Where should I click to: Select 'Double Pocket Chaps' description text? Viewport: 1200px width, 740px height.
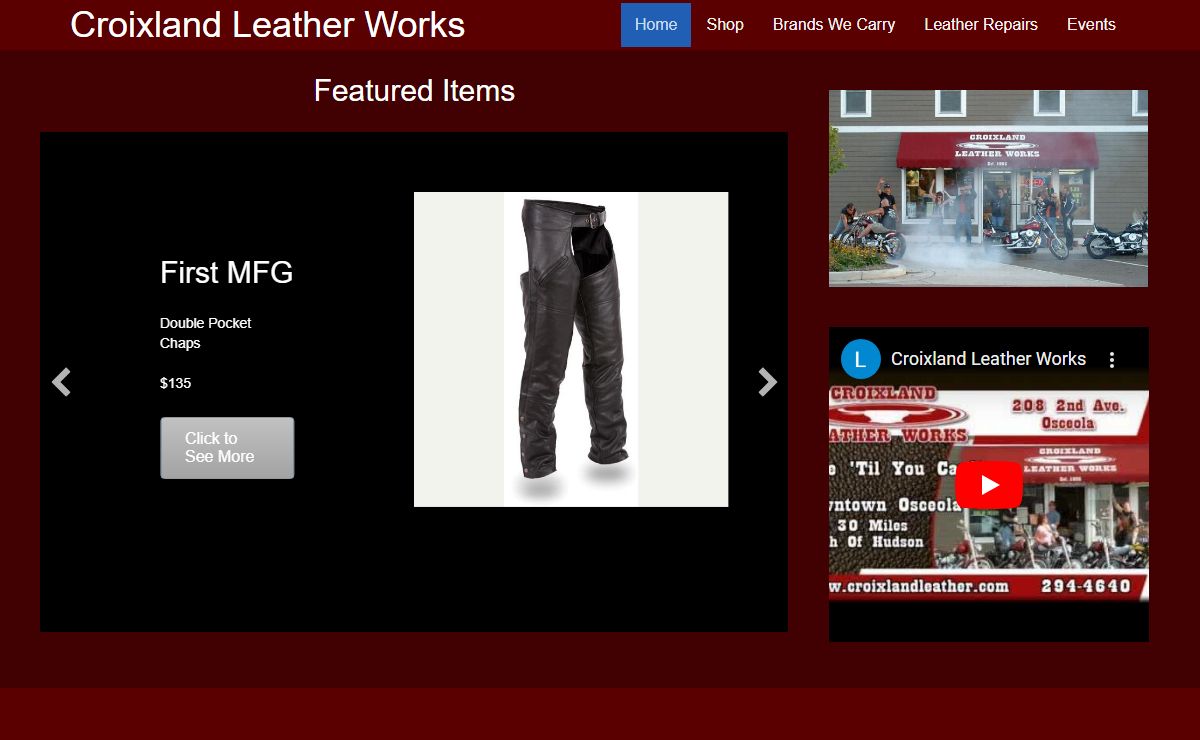206,333
